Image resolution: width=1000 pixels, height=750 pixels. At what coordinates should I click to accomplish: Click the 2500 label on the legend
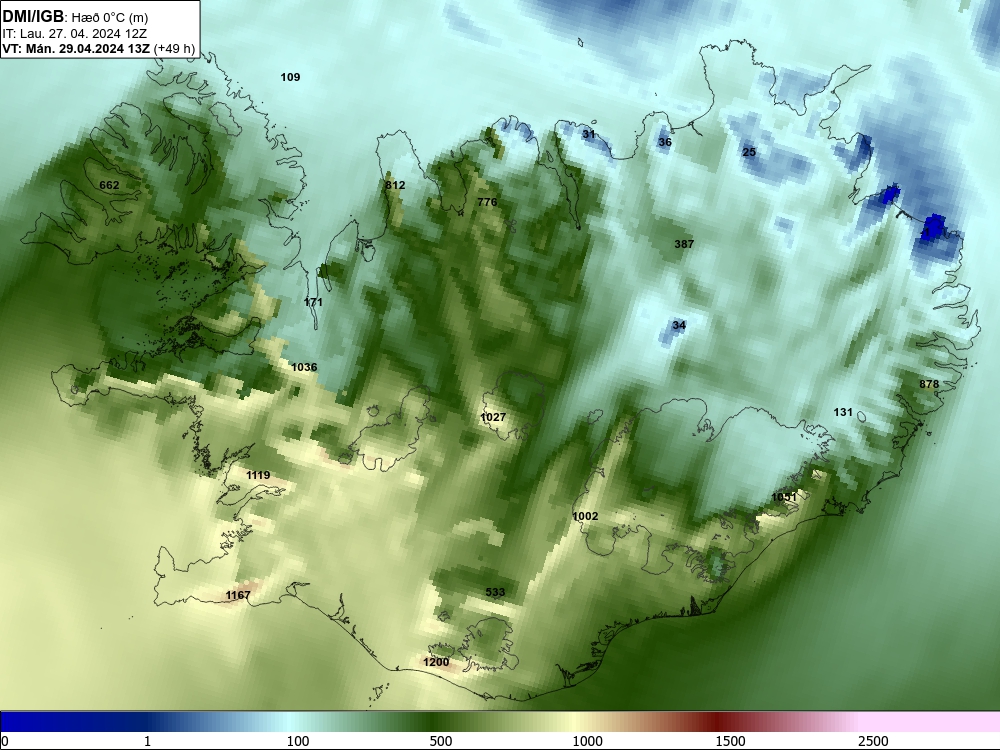point(873,741)
